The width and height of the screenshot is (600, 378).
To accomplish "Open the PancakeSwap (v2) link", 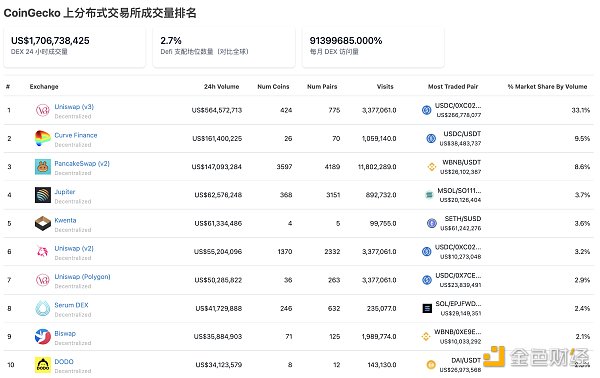I will 82,163.
